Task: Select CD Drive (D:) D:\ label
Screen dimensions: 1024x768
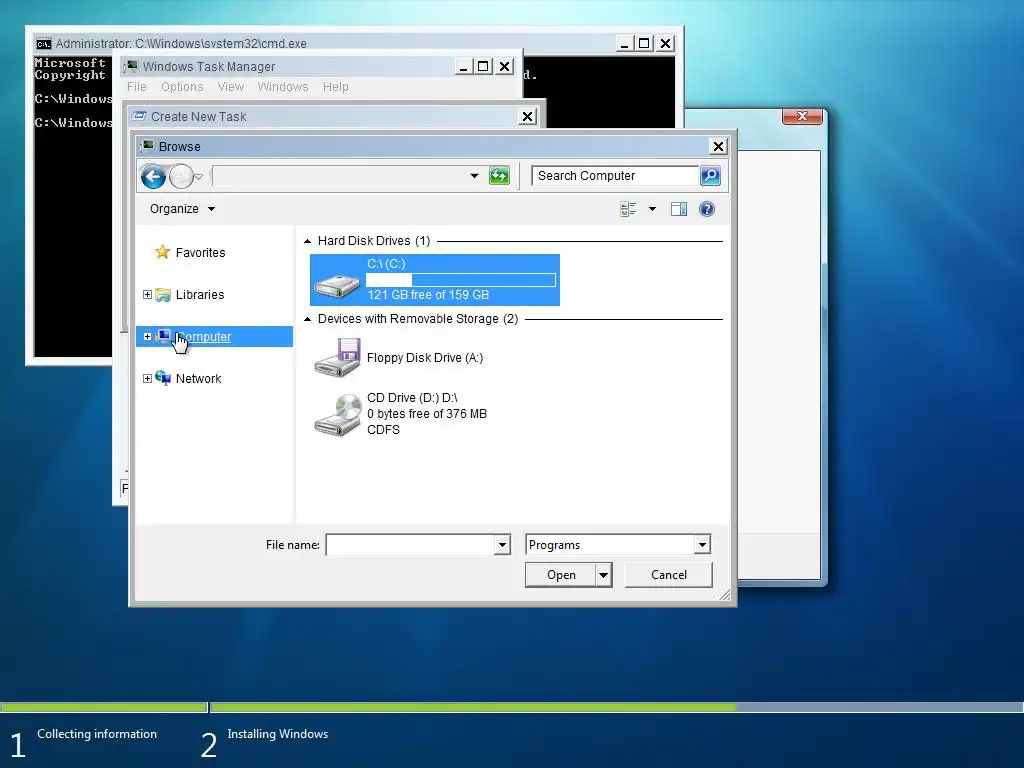Action: pos(412,398)
